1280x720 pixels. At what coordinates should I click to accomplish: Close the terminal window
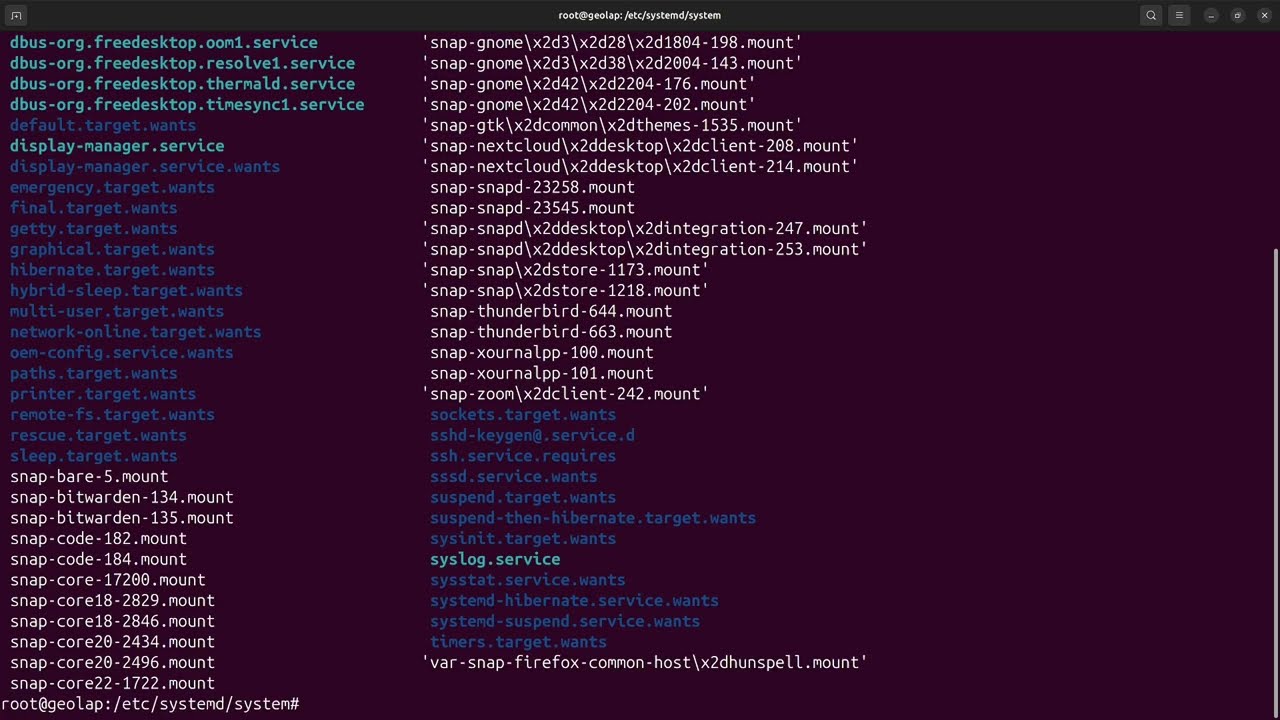1263,15
